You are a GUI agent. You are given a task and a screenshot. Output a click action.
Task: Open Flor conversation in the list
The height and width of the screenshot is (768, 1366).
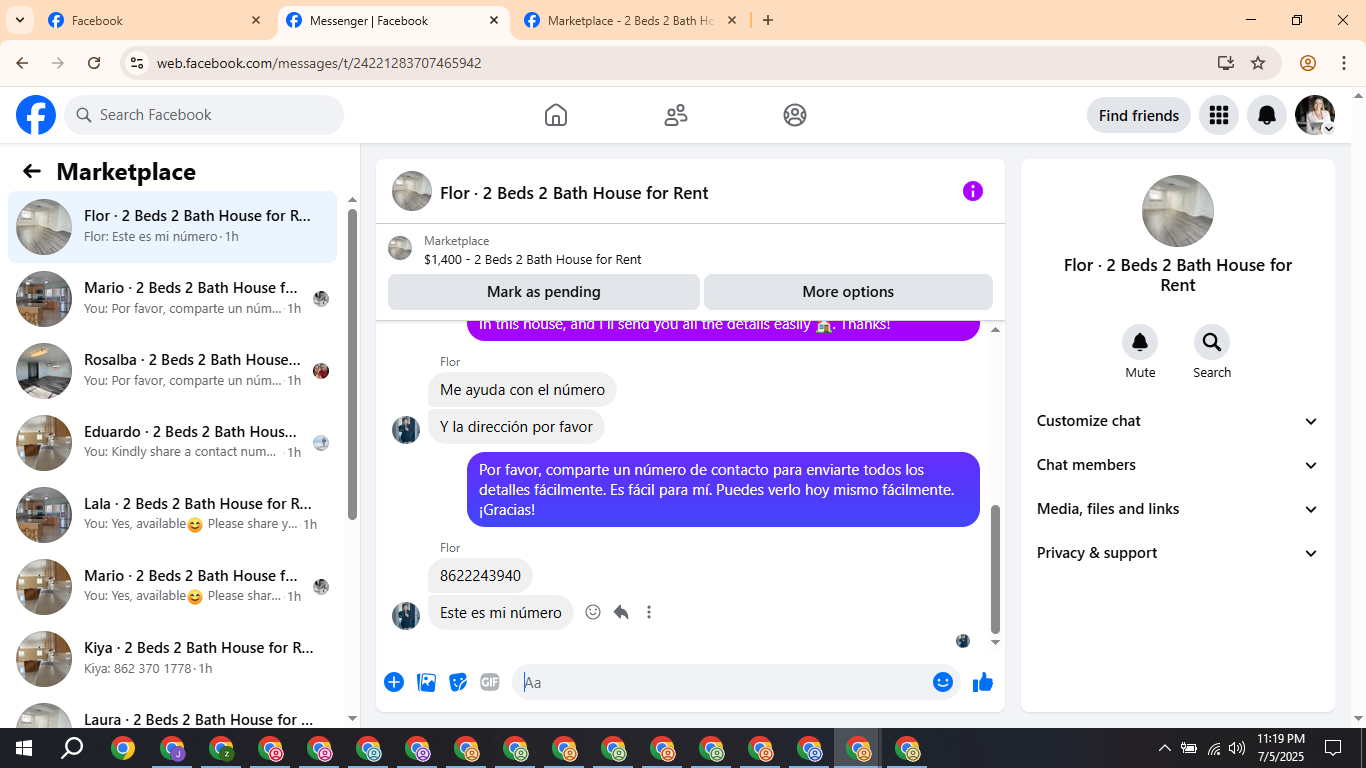coord(172,227)
